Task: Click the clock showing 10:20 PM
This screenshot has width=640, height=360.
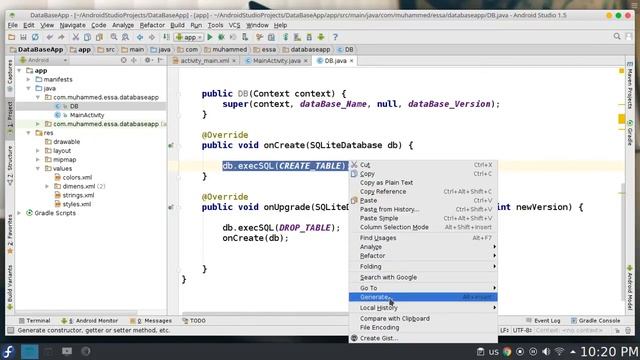Action: pos(609,352)
